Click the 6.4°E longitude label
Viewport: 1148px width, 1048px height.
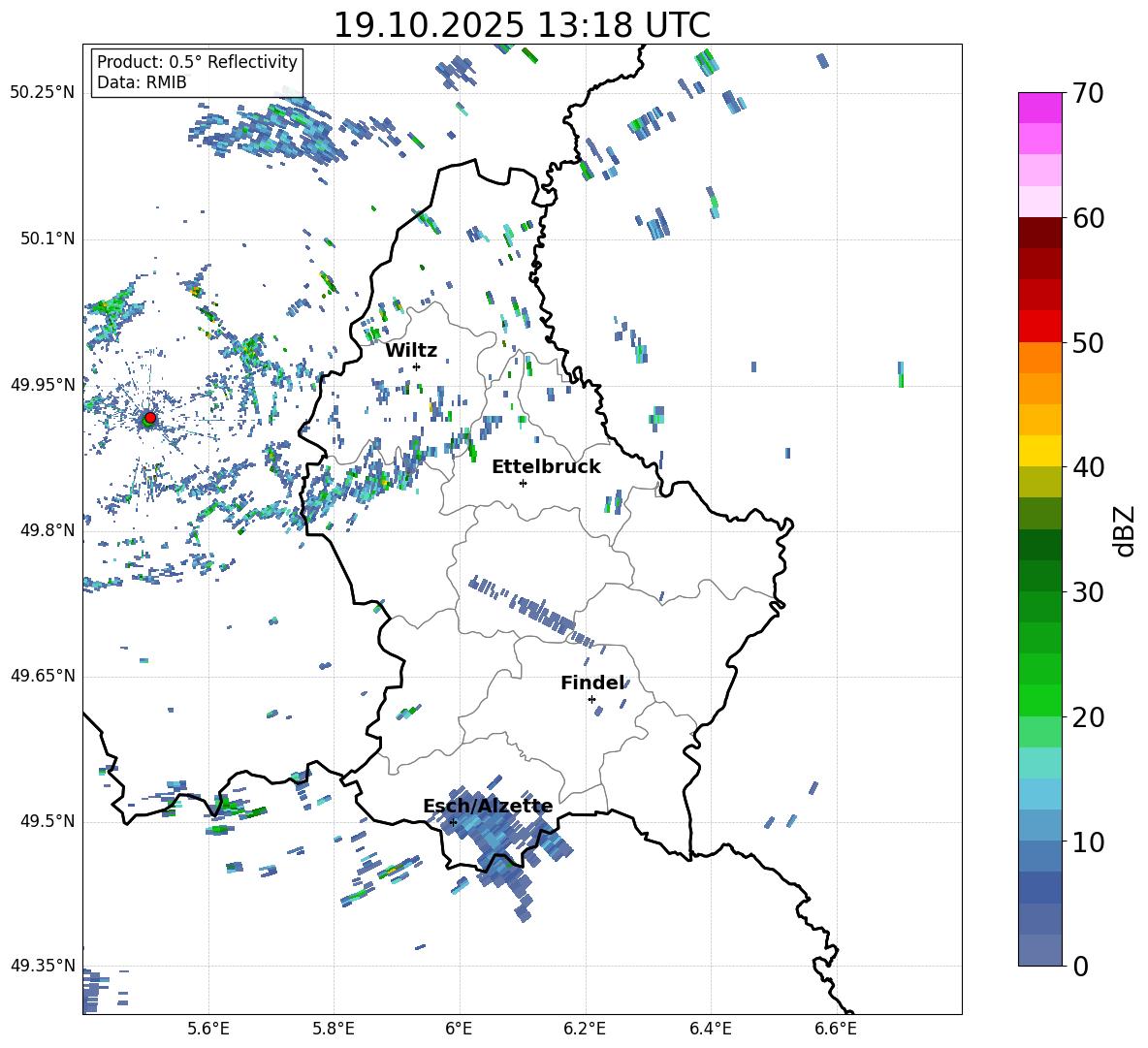[x=710, y=1029]
